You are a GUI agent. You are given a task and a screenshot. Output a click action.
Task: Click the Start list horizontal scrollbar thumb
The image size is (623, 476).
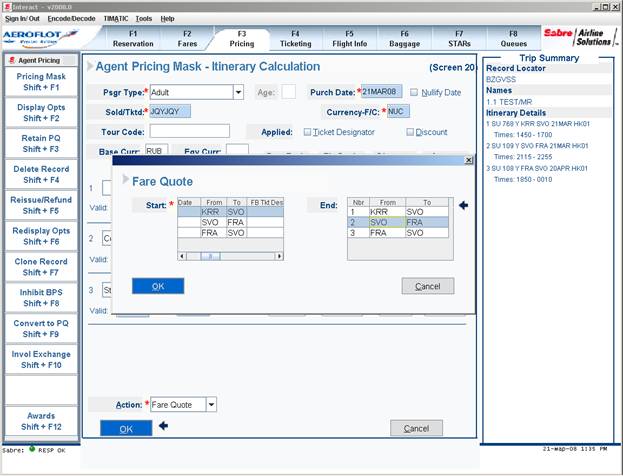point(211,256)
